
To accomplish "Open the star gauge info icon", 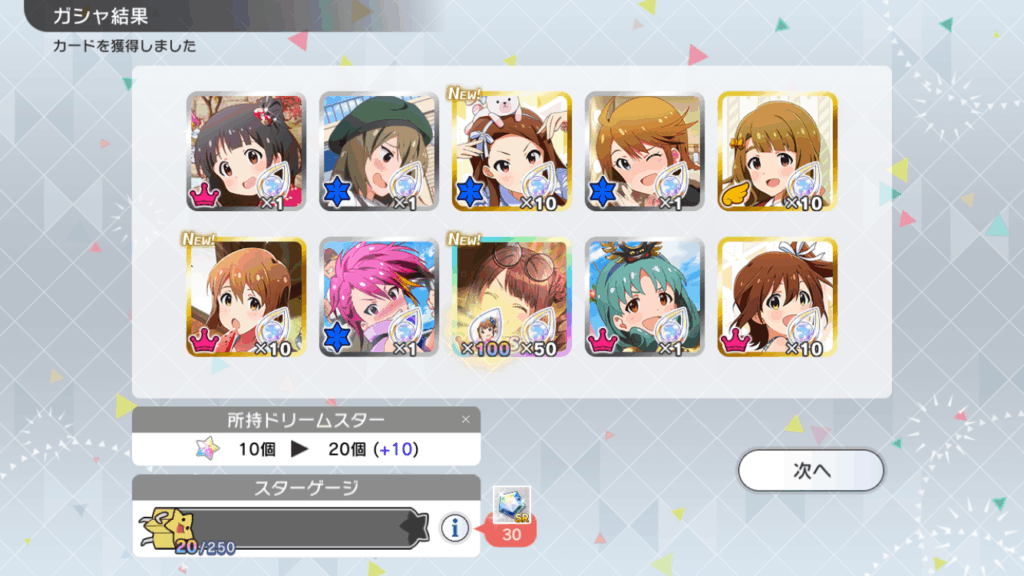I will coord(455,528).
